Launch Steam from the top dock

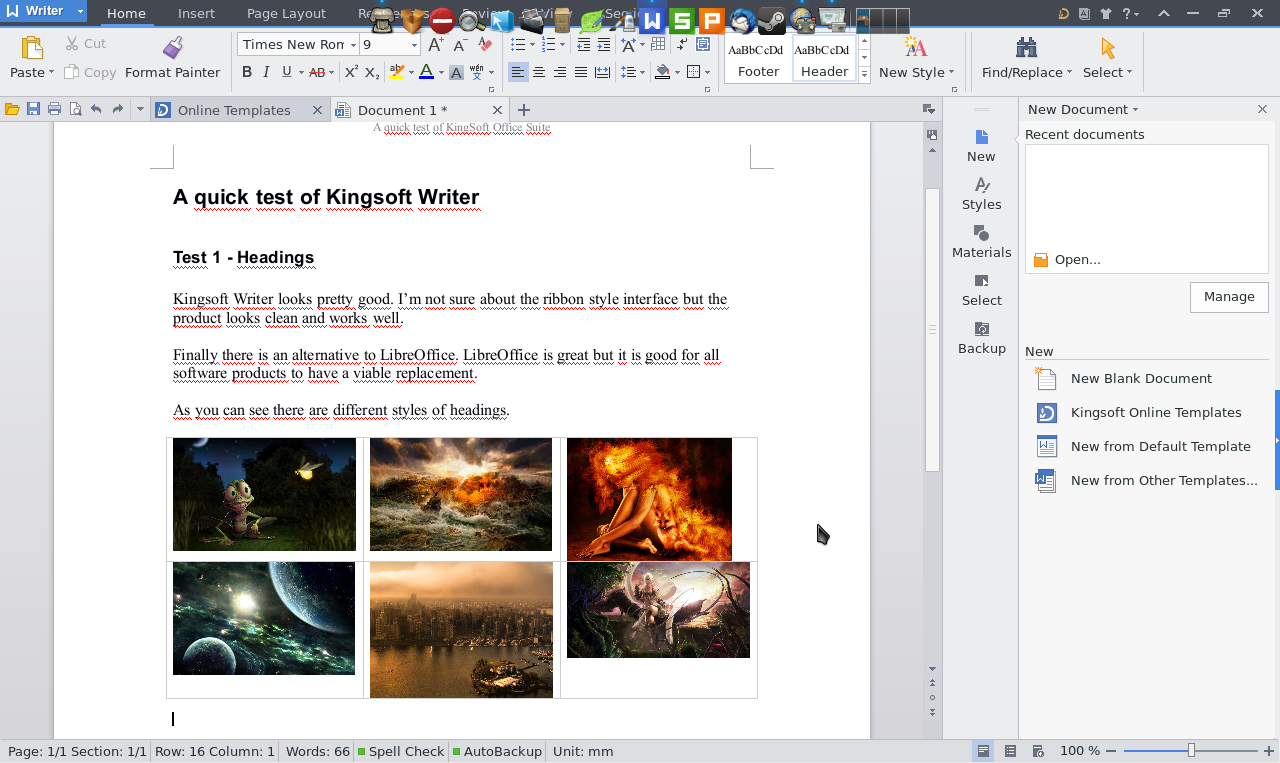pyautogui.click(x=771, y=20)
